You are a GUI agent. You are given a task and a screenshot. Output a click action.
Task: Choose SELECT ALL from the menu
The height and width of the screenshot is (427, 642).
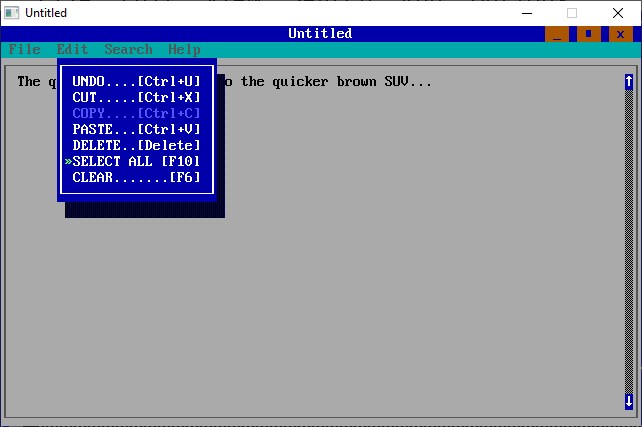[x=136, y=161]
